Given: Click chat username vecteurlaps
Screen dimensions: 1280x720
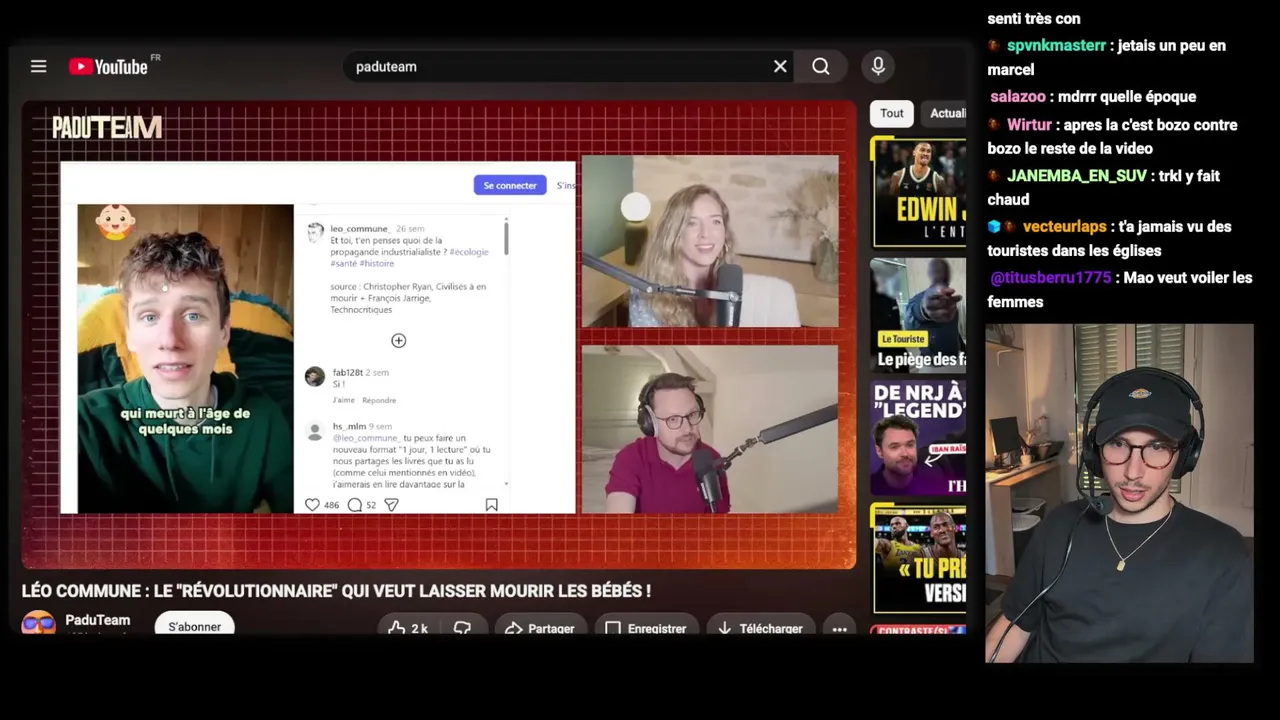Looking at the screenshot, I should (1064, 227).
